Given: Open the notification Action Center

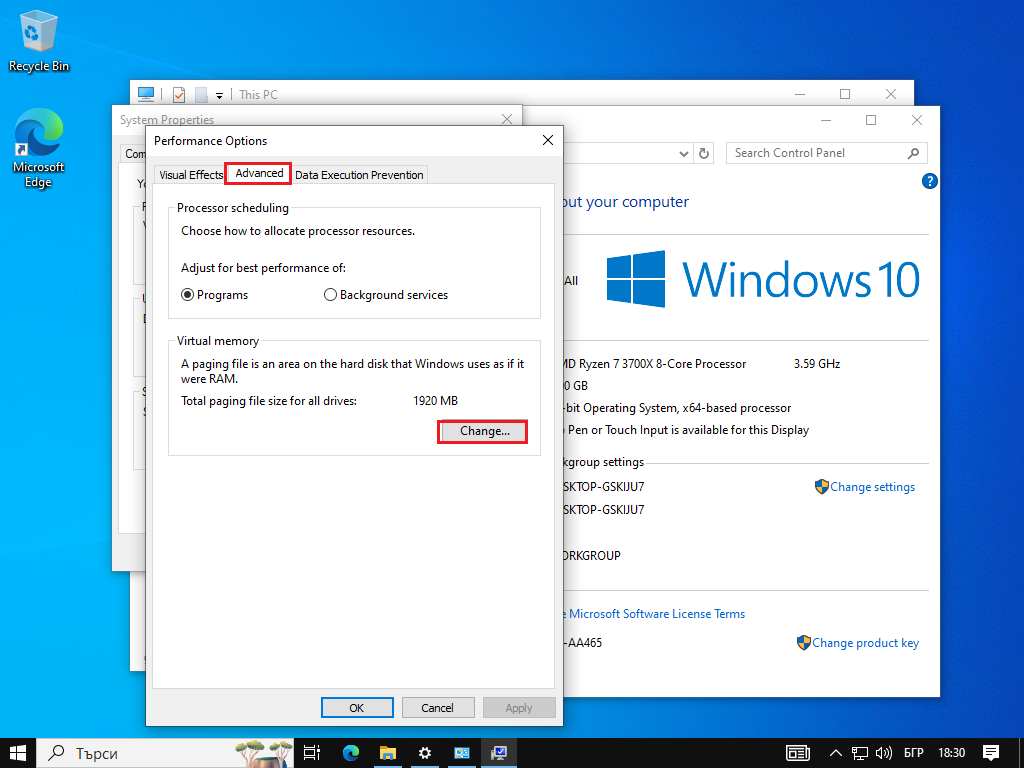Looking at the screenshot, I should click(991, 753).
